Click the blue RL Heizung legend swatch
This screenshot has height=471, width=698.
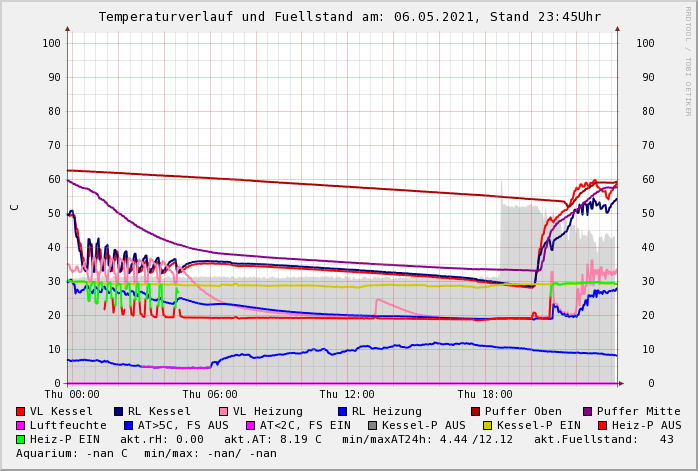[342, 411]
